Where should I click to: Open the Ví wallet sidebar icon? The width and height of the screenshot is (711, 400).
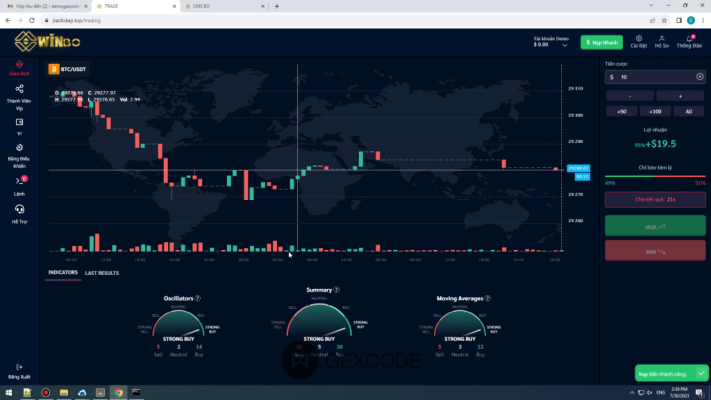click(x=19, y=122)
